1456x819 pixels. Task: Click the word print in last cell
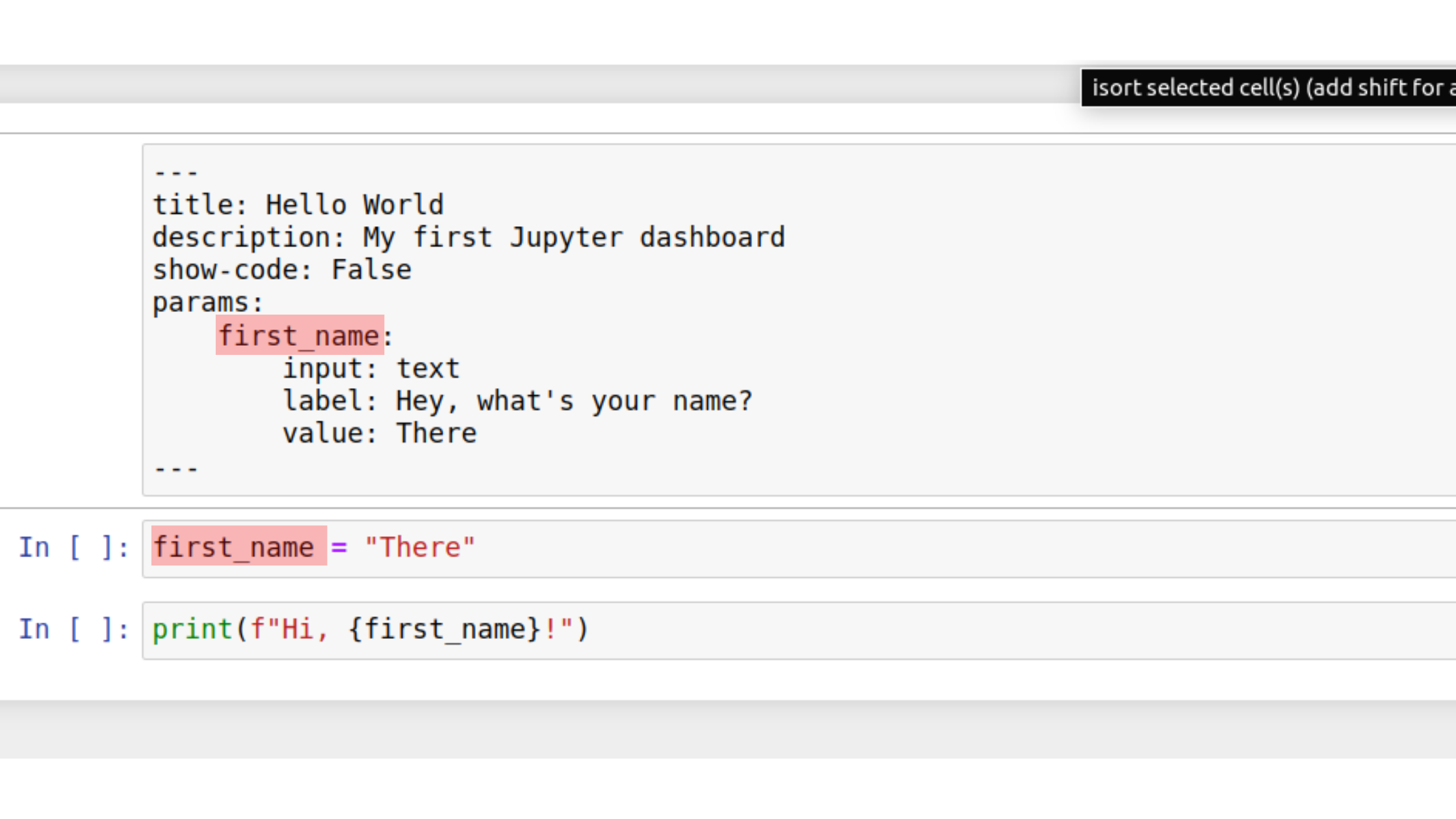[192, 630]
